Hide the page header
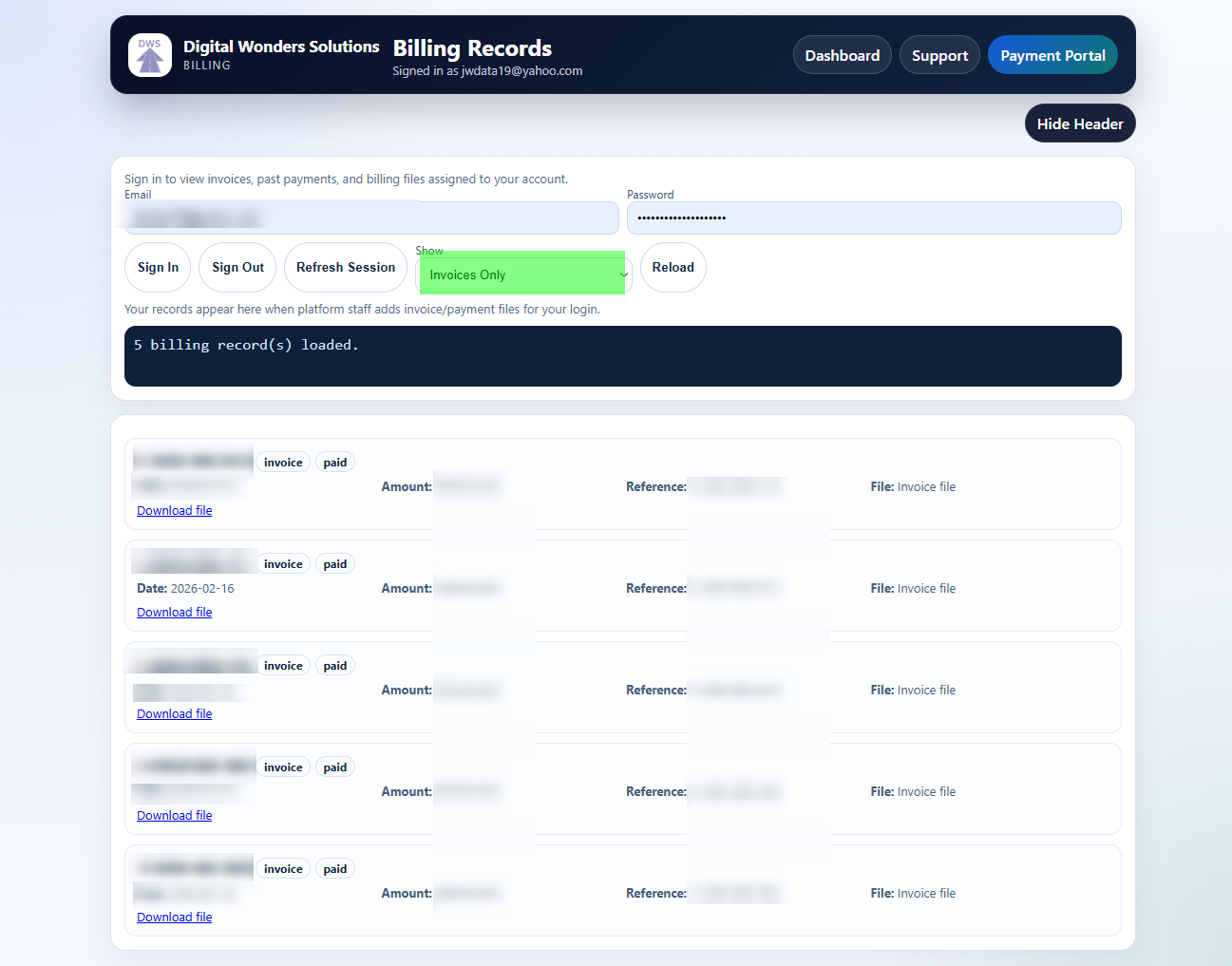 (1080, 123)
